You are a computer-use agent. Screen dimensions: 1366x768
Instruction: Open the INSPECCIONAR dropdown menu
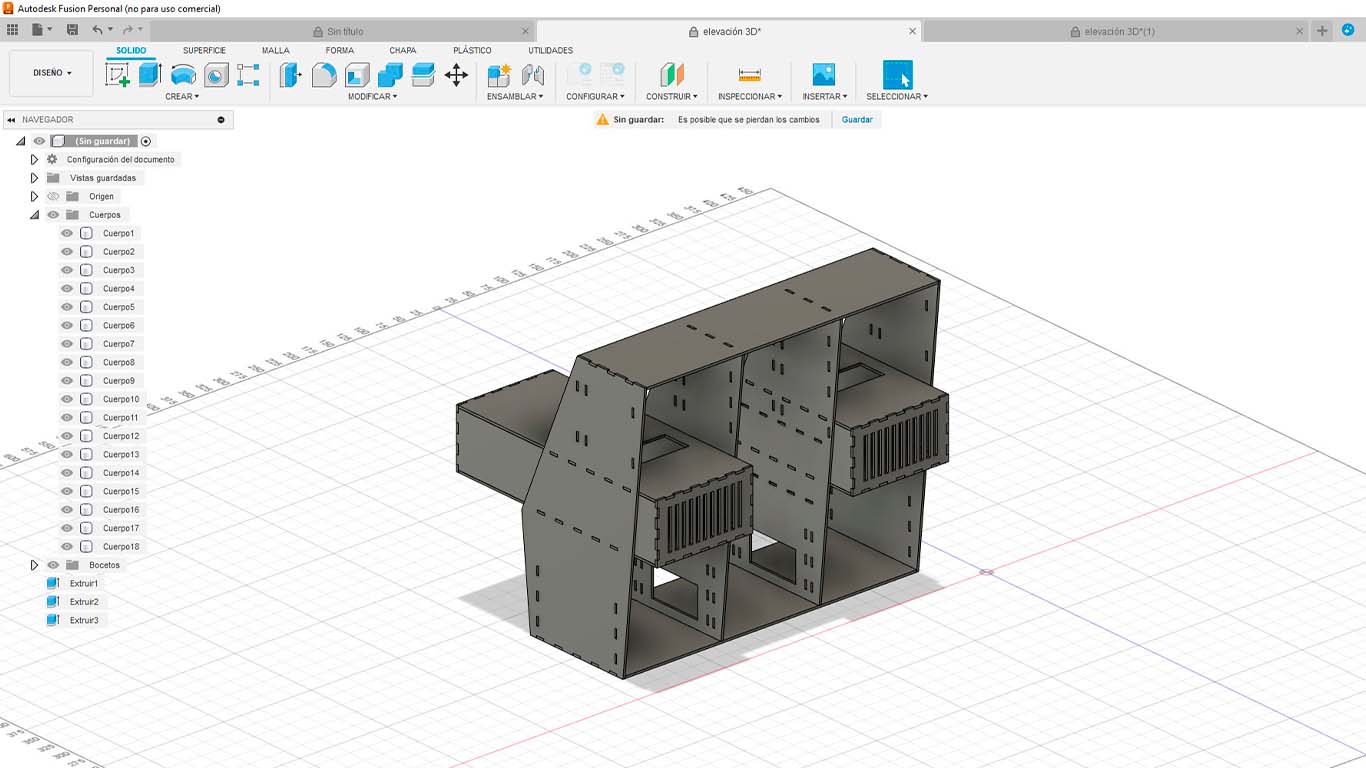750,97
